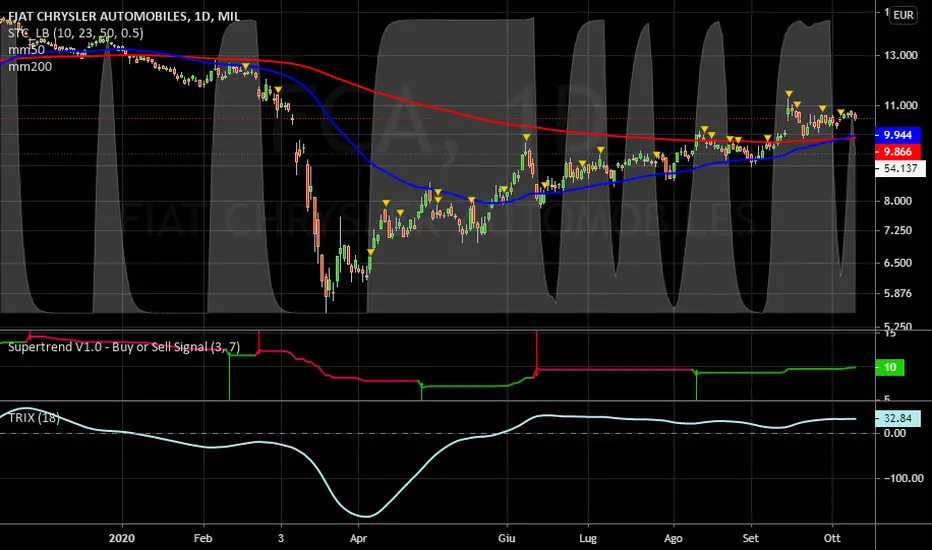
Task: Click the highest yellow triangle marker in September
Action: [x=789, y=94]
